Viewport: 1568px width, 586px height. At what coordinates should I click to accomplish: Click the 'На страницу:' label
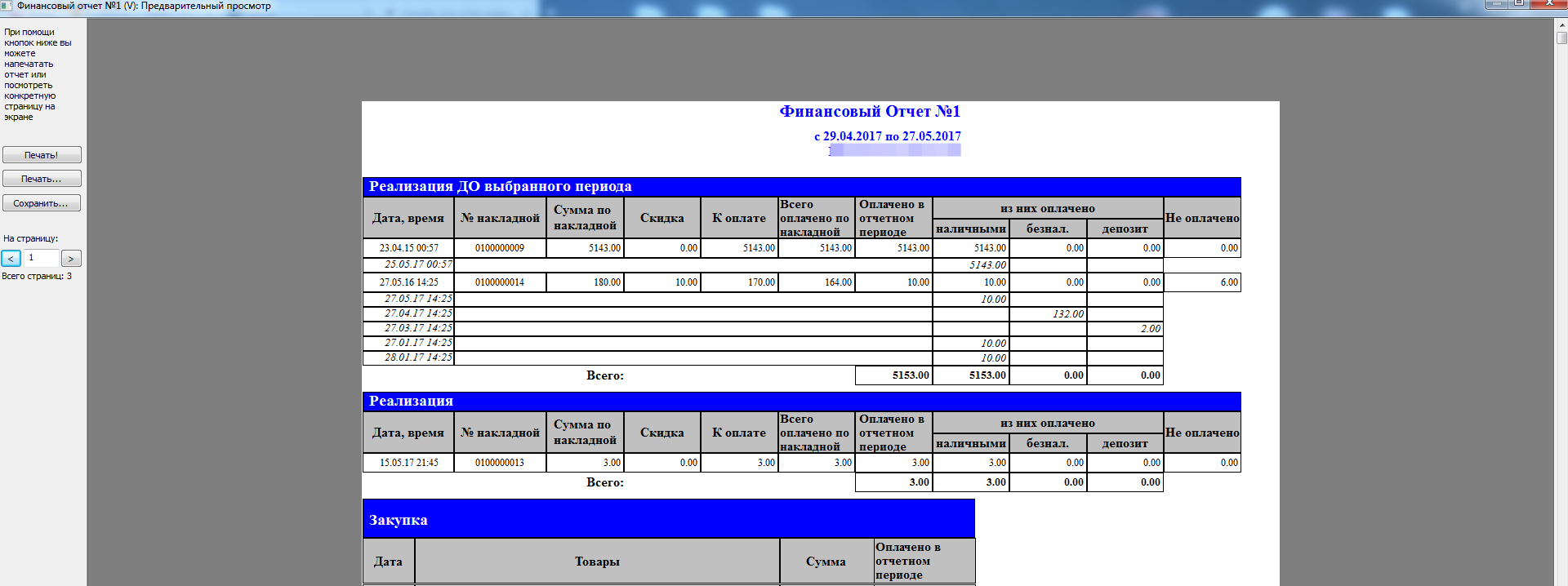31,239
